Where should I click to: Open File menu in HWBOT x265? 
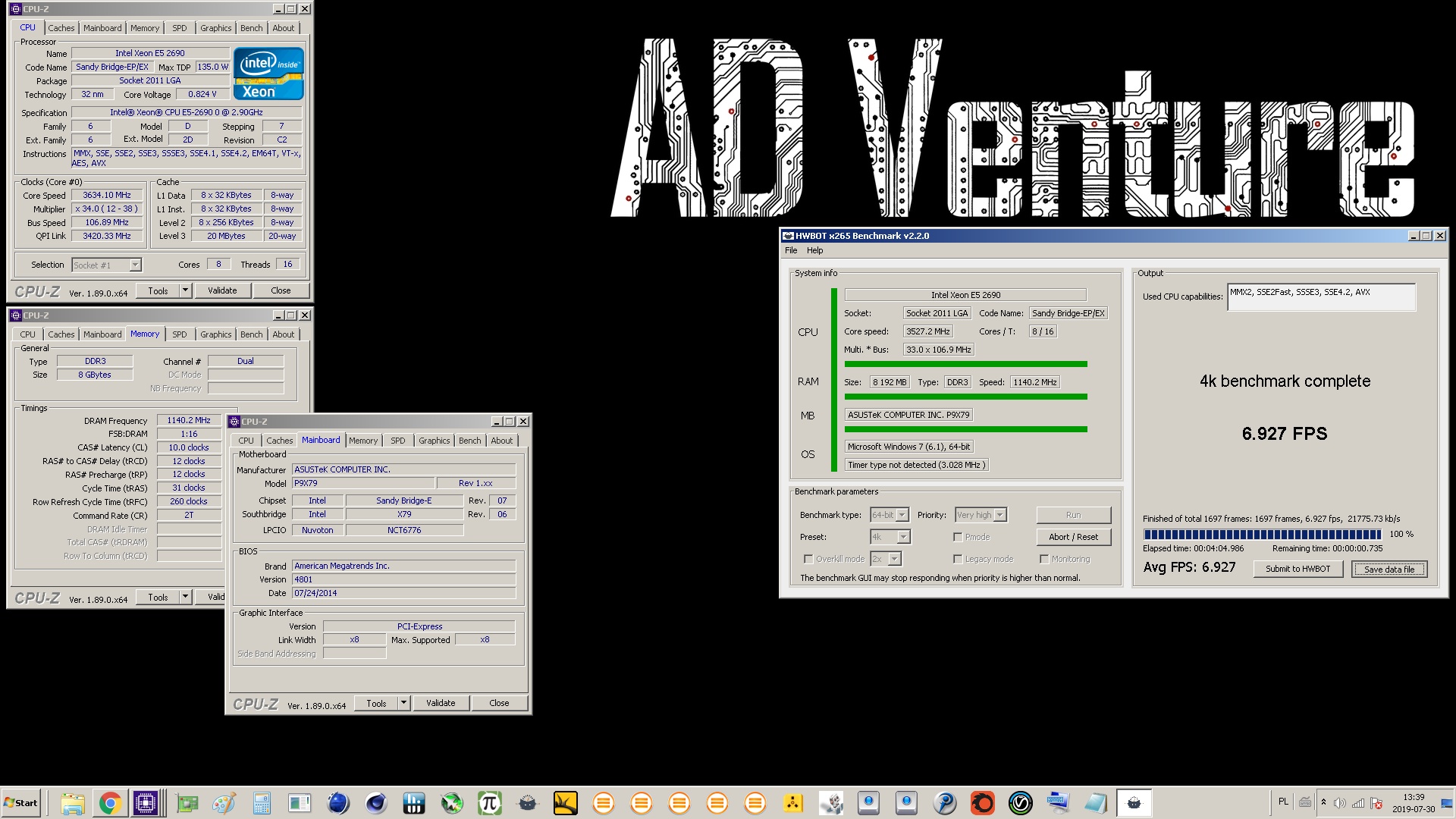(x=791, y=250)
